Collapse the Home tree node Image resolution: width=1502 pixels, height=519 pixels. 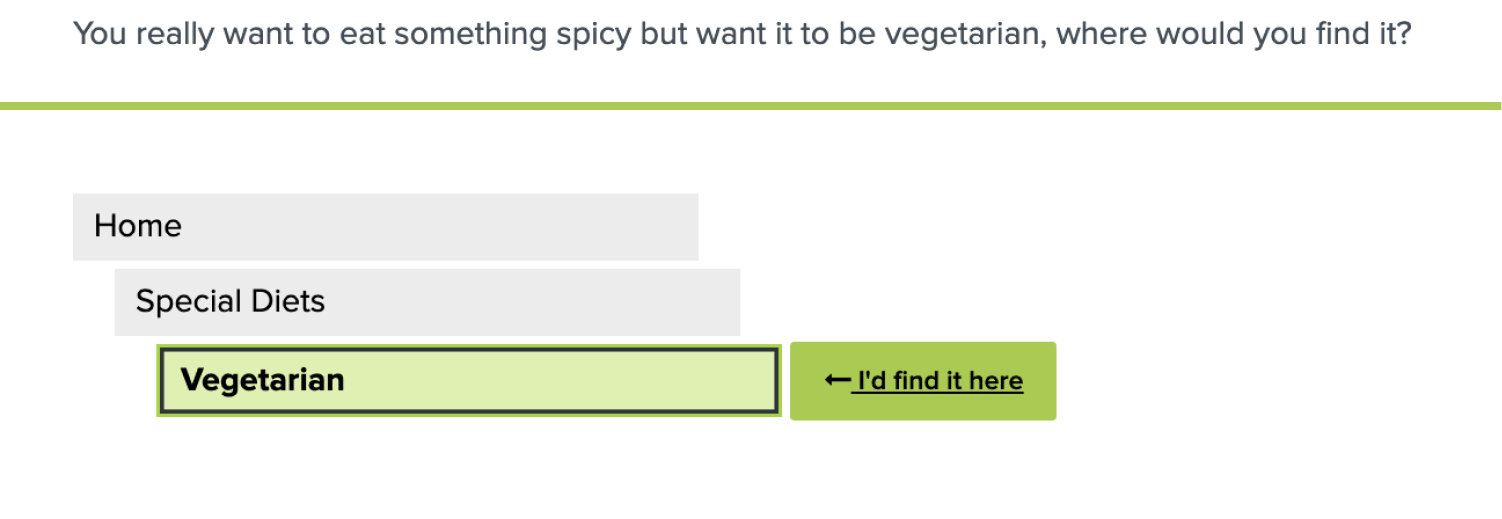[385, 227]
